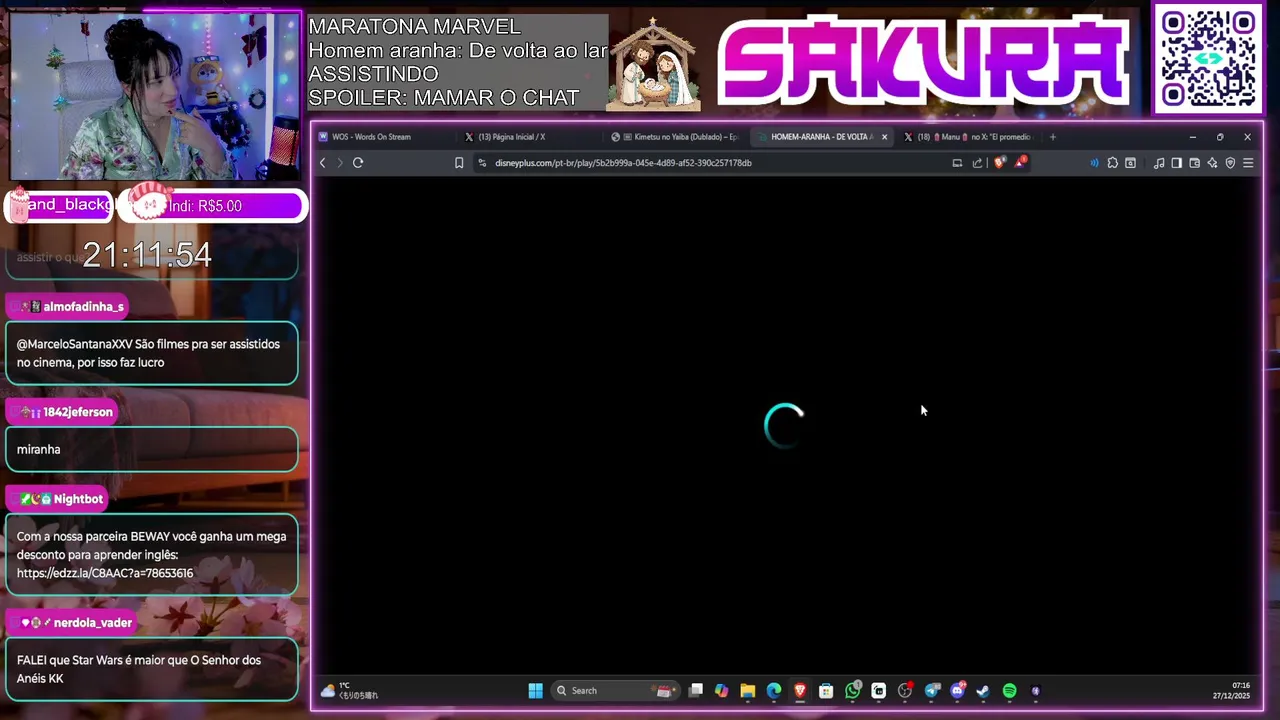This screenshot has height=720, width=1280.
Task: Open picture-in-picture icon in address bar
Action: tap(957, 163)
